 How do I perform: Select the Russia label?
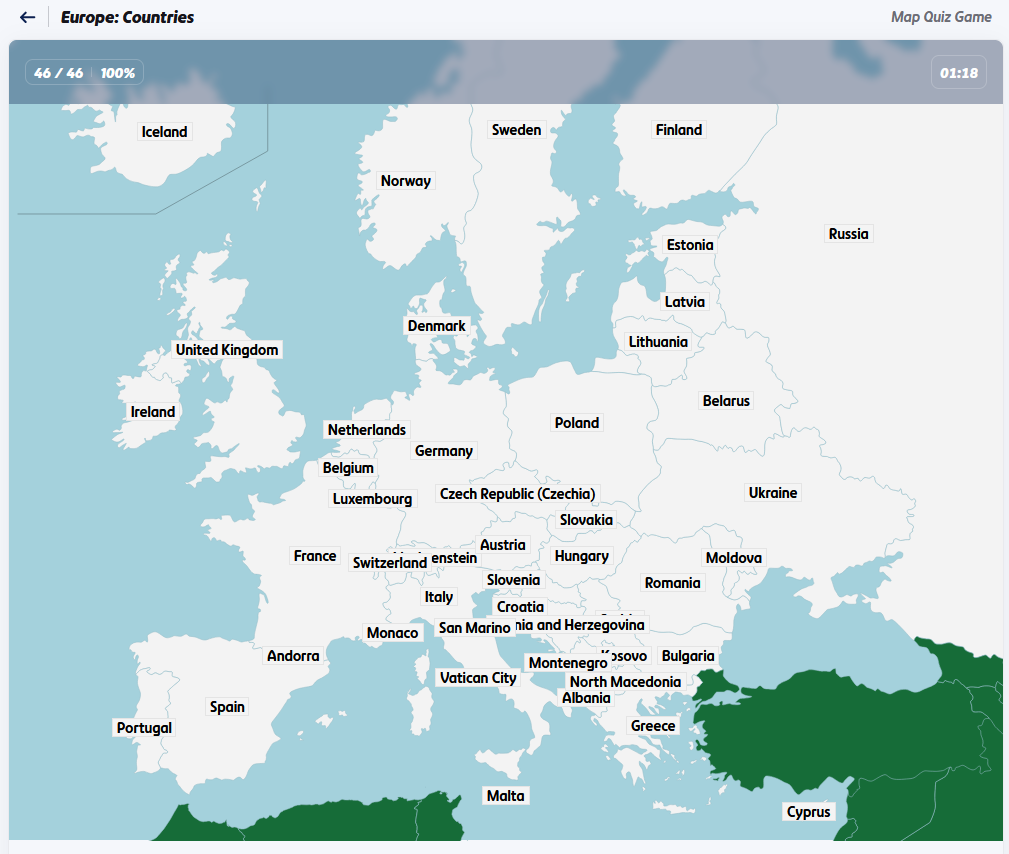849,234
